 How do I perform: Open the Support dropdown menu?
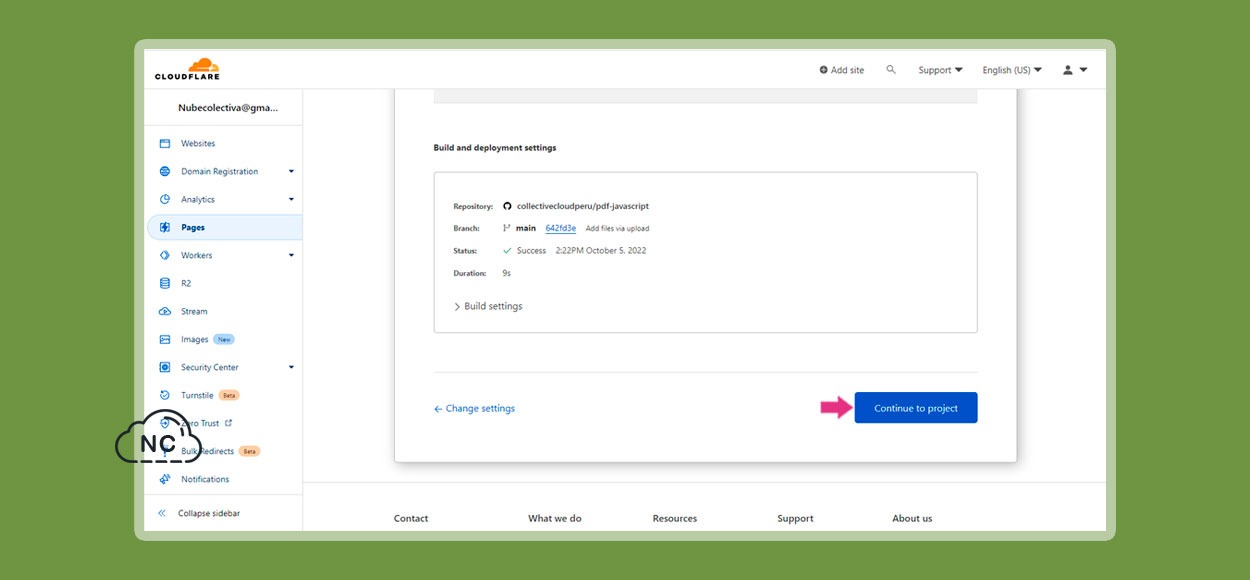click(x=940, y=70)
